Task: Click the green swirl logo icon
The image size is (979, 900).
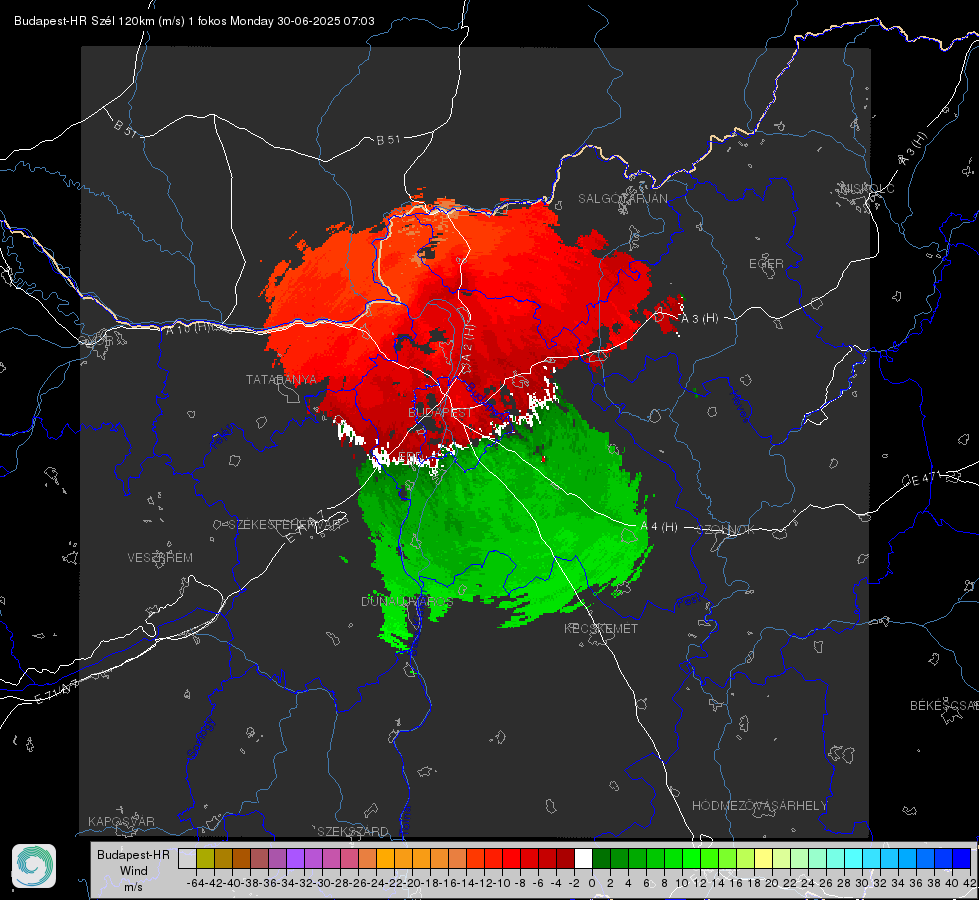Action: tap(34, 866)
